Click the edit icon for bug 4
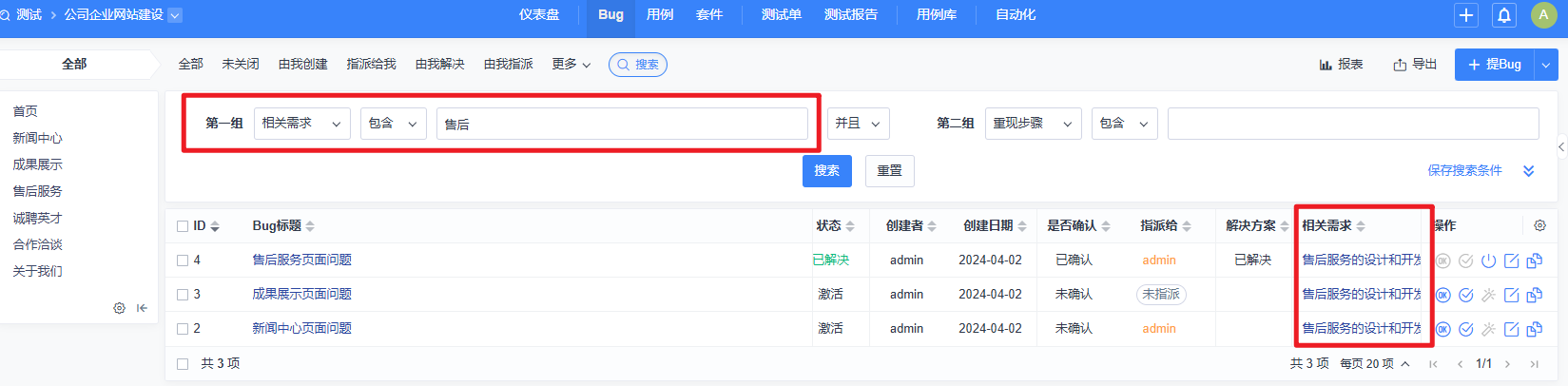Image resolution: width=1568 pixels, height=386 pixels. (1511, 261)
